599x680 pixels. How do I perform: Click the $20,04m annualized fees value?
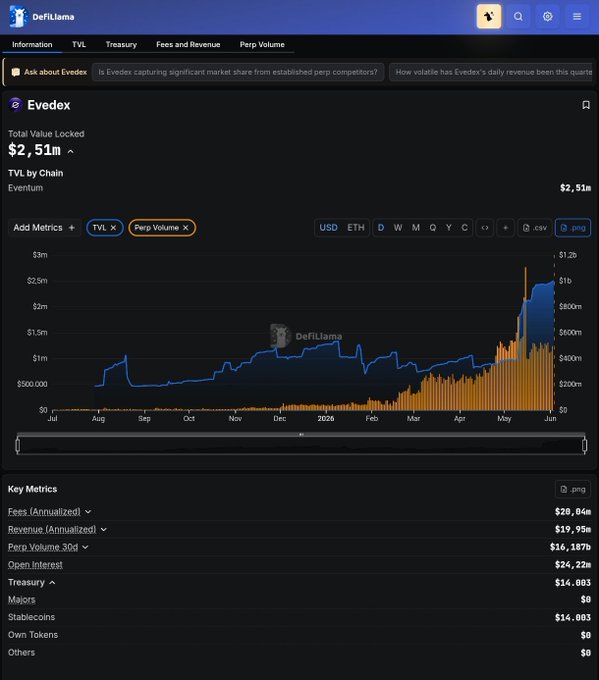[573, 512]
